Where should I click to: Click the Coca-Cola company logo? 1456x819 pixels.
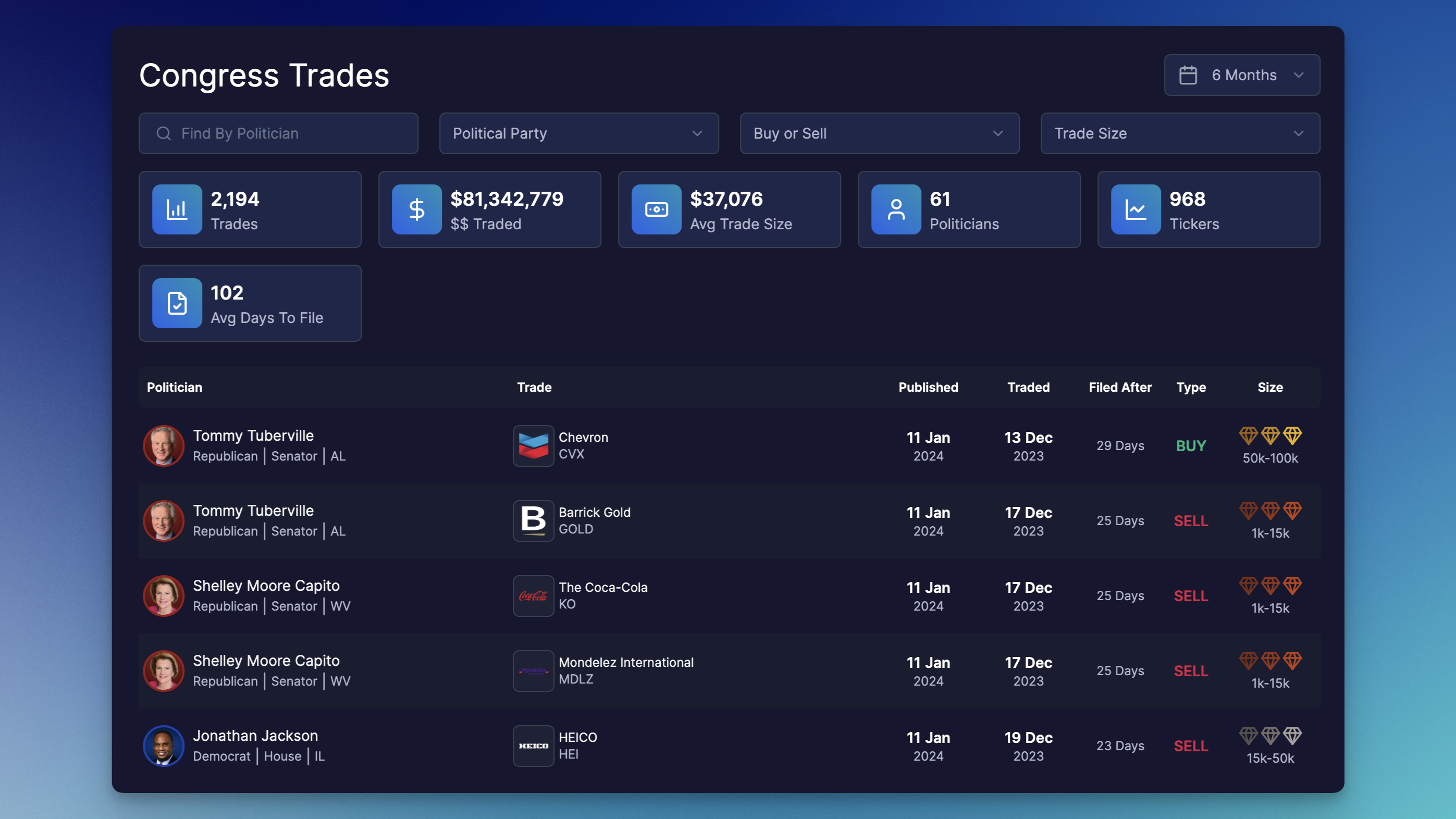coord(533,595)
